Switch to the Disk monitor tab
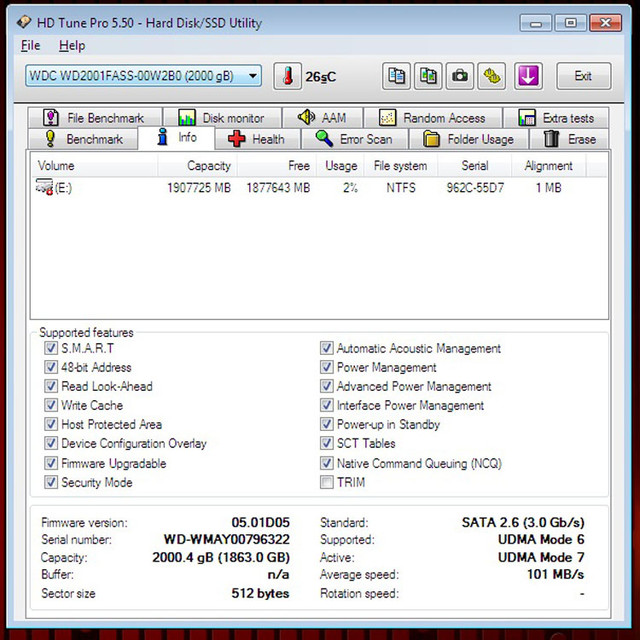640x640 pixels. tap(222, 118)
